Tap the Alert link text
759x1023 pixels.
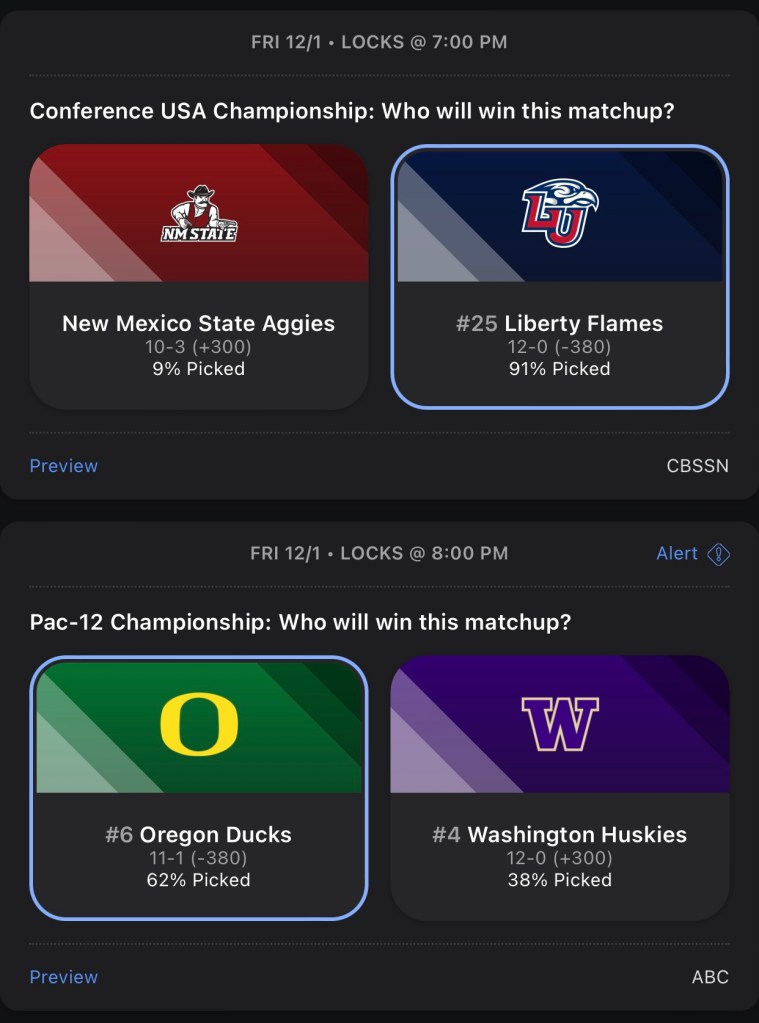click(x=677, y=554)
